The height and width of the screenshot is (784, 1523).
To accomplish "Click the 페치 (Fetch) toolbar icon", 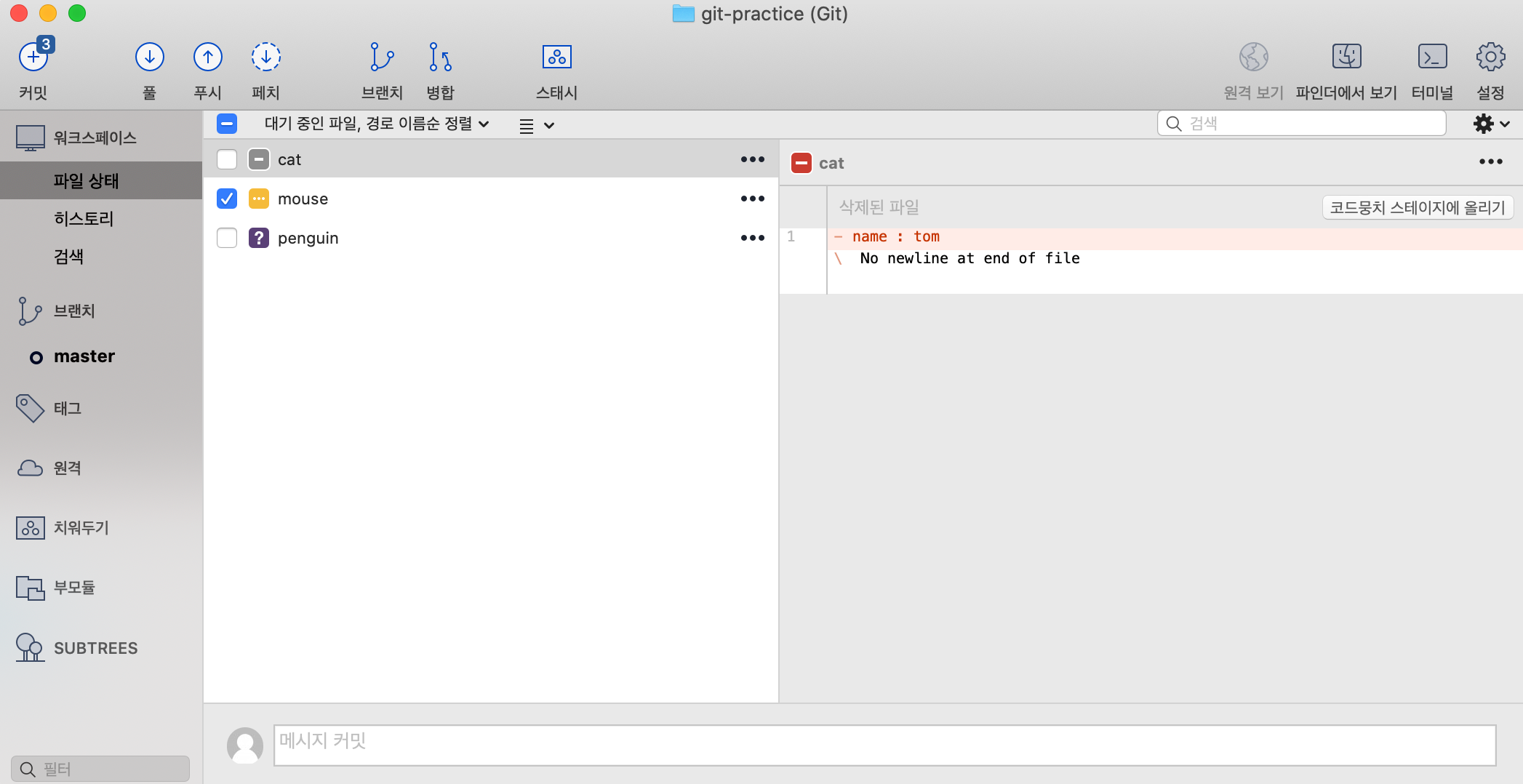I will coord(265,57).
